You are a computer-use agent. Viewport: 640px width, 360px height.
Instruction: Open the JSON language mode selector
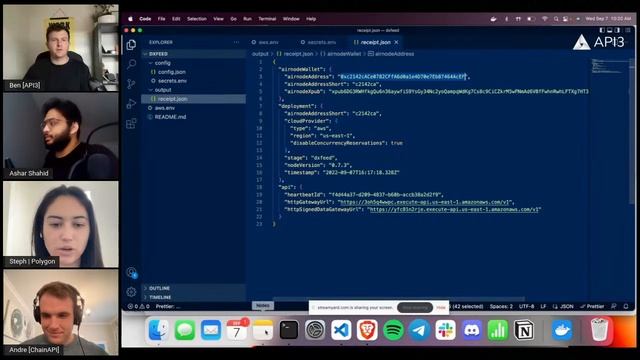[x=563, y=306]
